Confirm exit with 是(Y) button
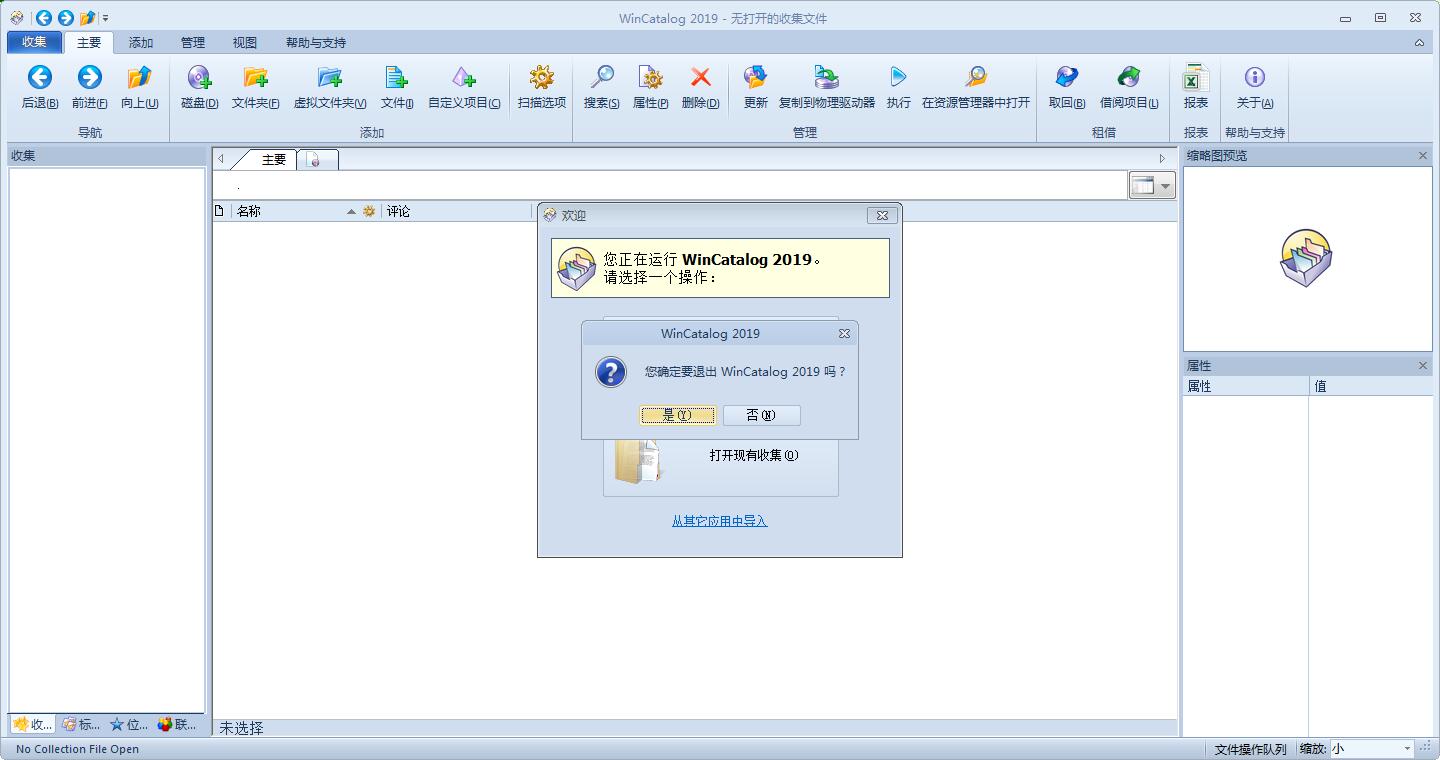Screen dimensions: 1440x760 (x=678, y=415)
